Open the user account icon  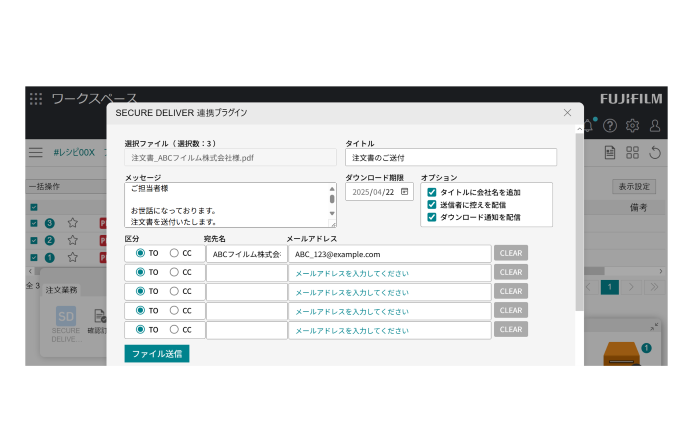coord(655,126)
